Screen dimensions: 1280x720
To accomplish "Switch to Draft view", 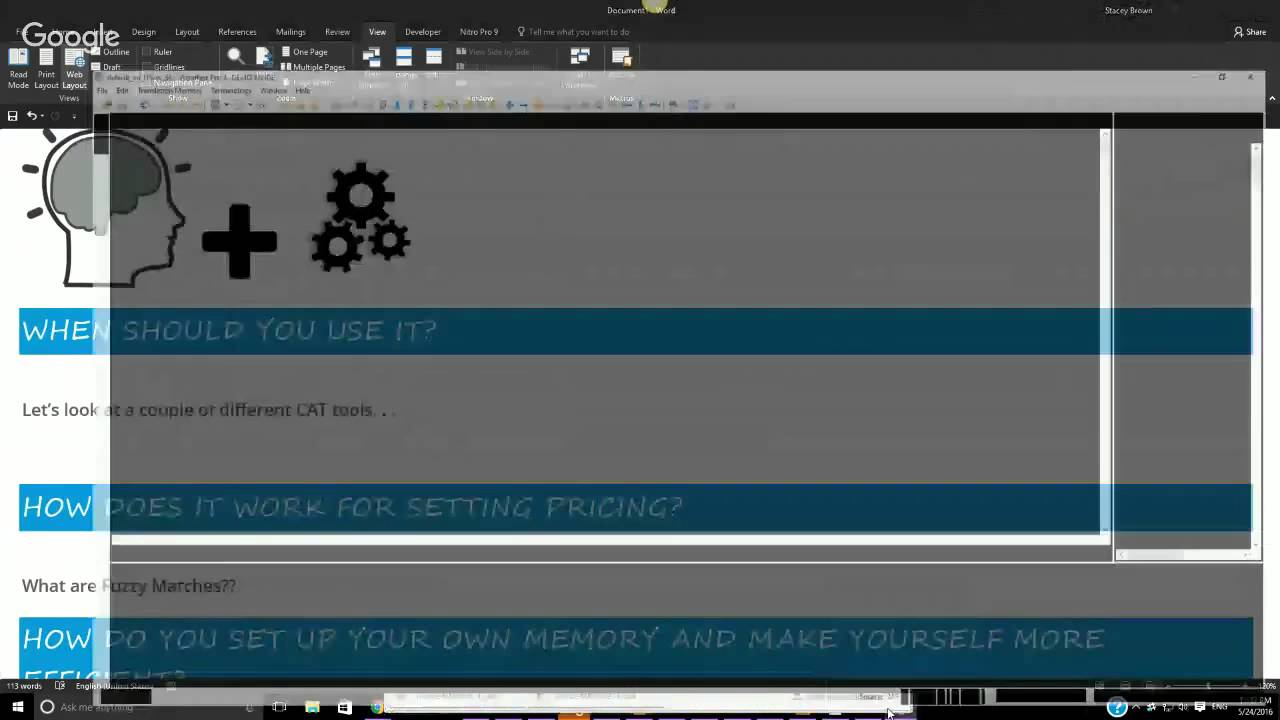I will (106, 67).
